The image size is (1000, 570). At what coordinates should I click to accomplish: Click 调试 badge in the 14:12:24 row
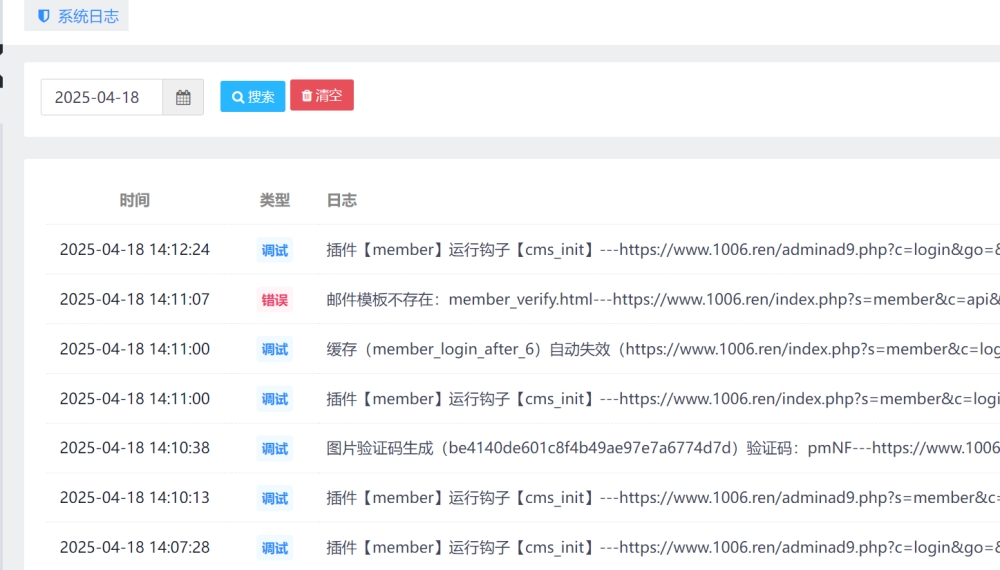pyautogui.click(x=275, y=250)
